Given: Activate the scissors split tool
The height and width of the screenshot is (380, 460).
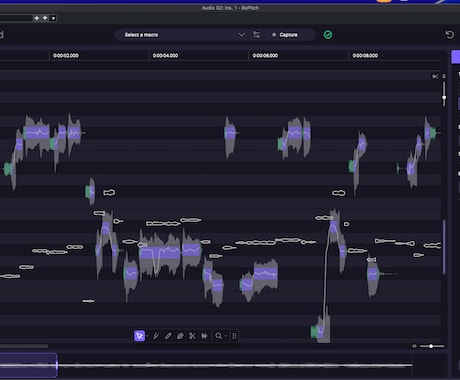Looking at the screenshot, I should click(x=192, y=336).
